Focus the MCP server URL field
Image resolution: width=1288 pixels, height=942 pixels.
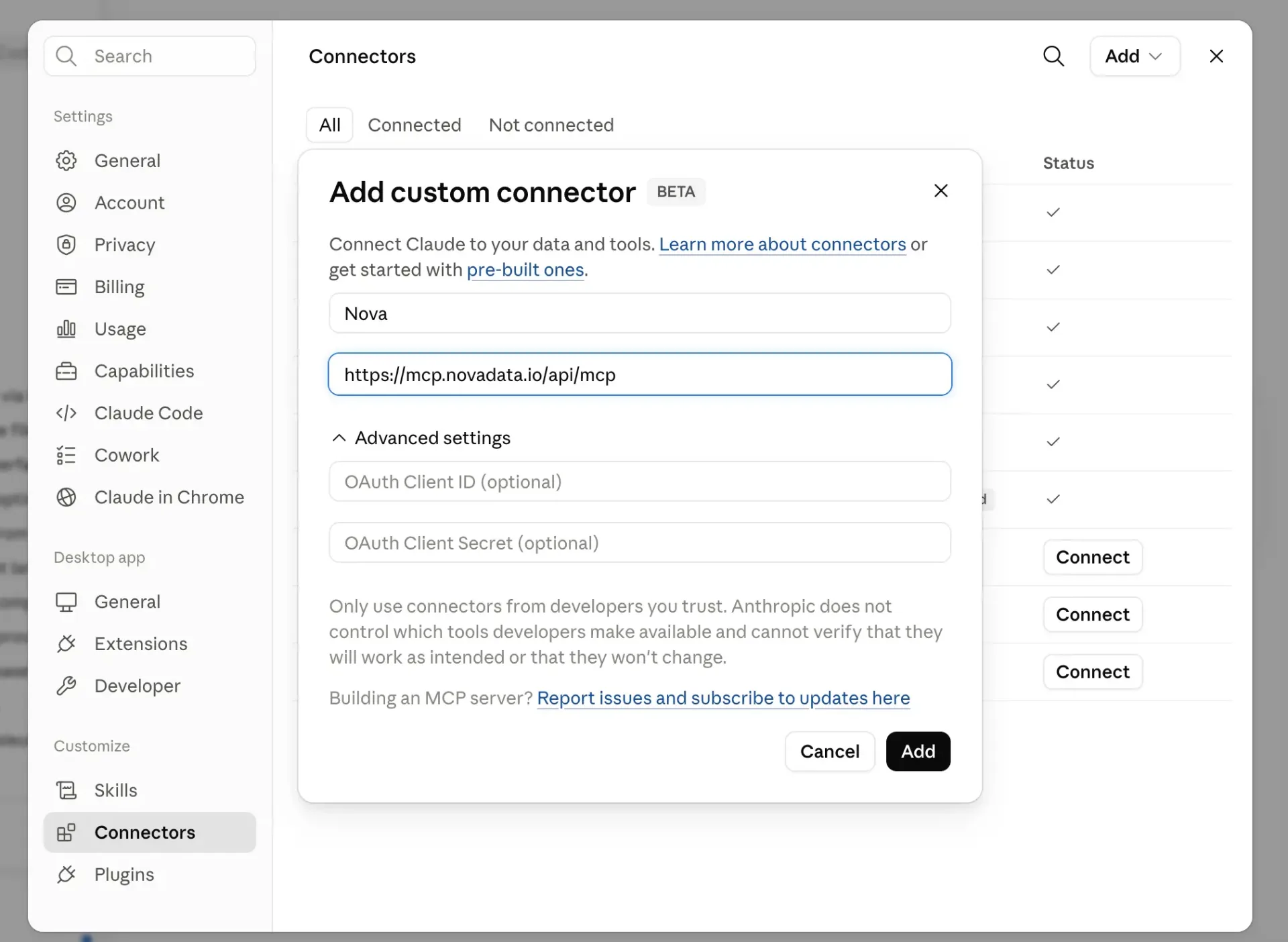tap(639, 374)
